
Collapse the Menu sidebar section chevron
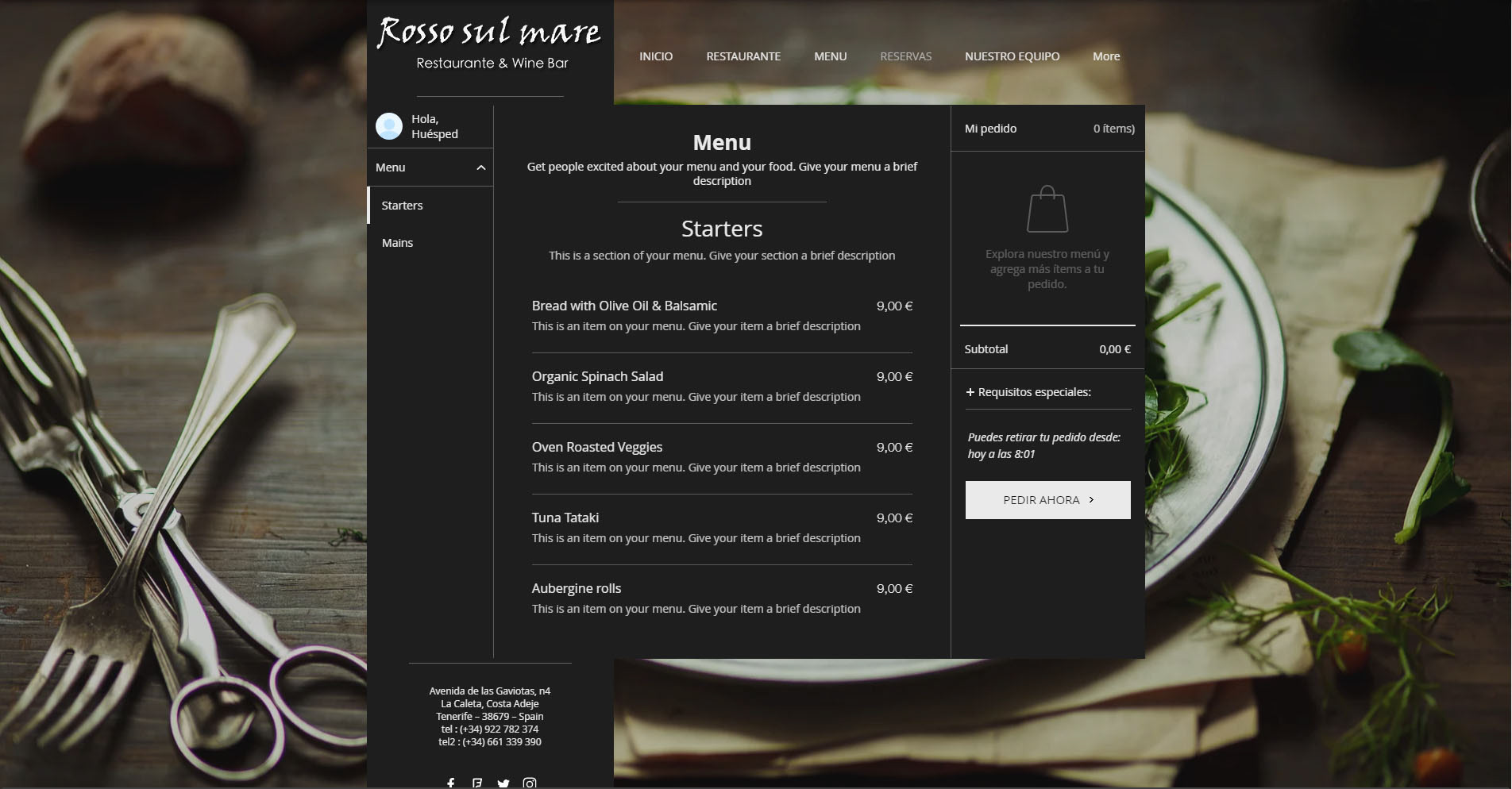[480, 167]
